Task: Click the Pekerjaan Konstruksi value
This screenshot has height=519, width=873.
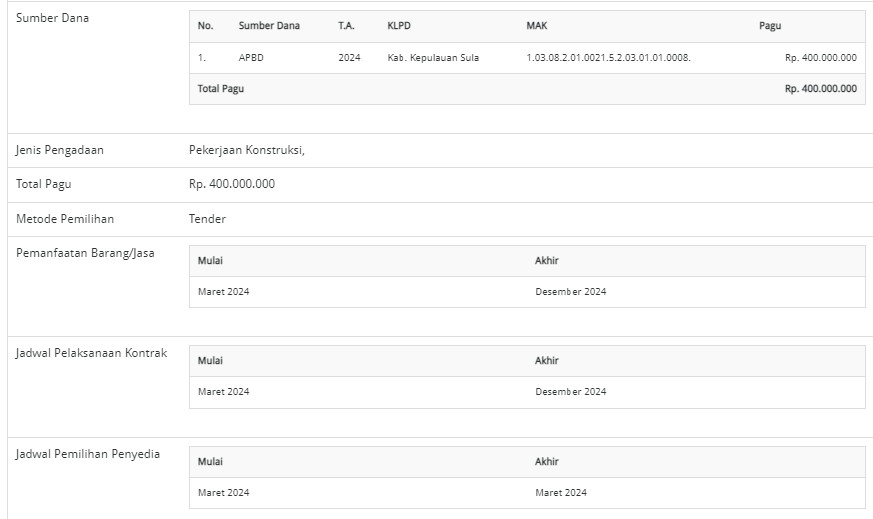Action: tap(246, 150)
